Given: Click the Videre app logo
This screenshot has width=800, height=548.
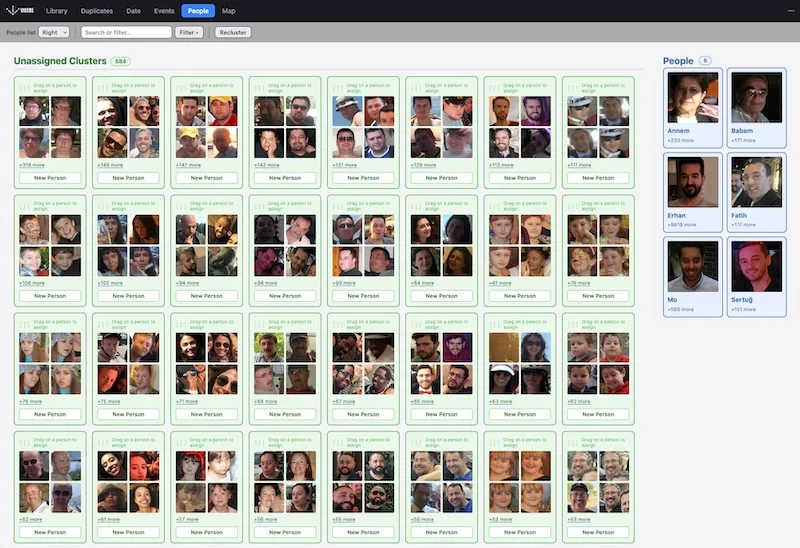Looking at the screenshot, I should (20, 10).
